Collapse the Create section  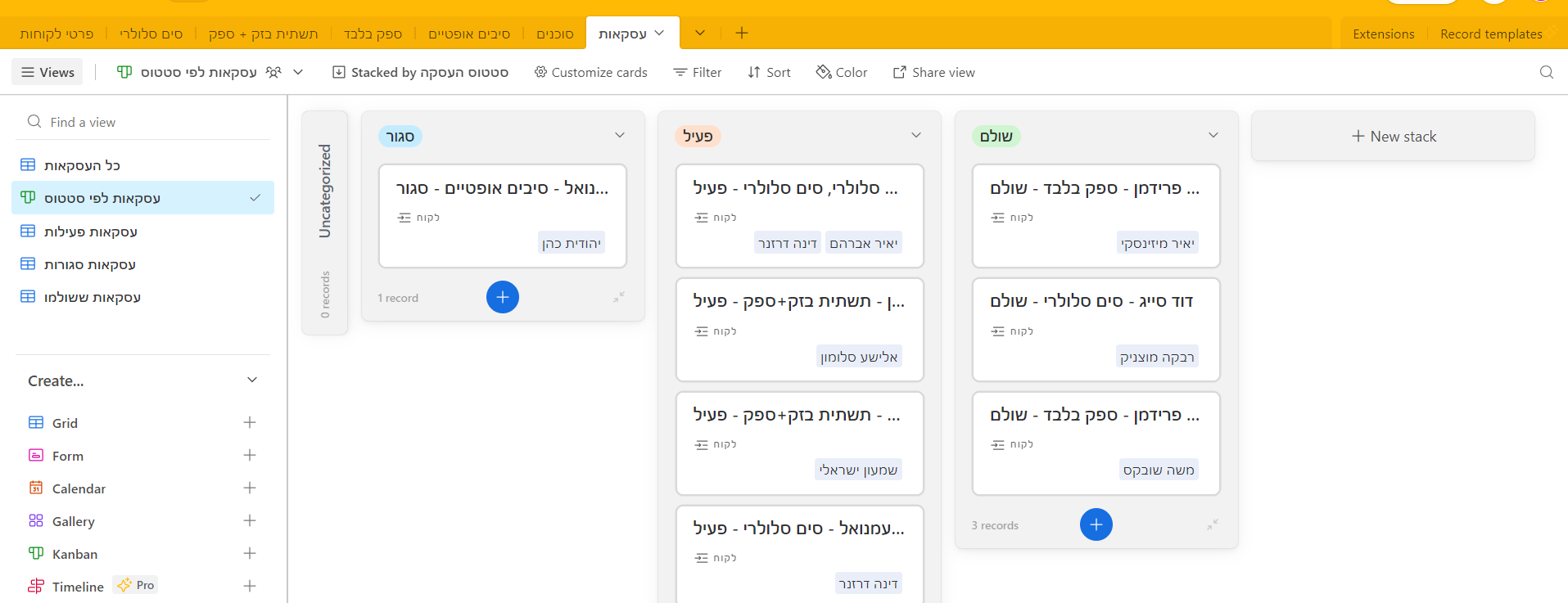pyautogui.click(x=252, y=380)
